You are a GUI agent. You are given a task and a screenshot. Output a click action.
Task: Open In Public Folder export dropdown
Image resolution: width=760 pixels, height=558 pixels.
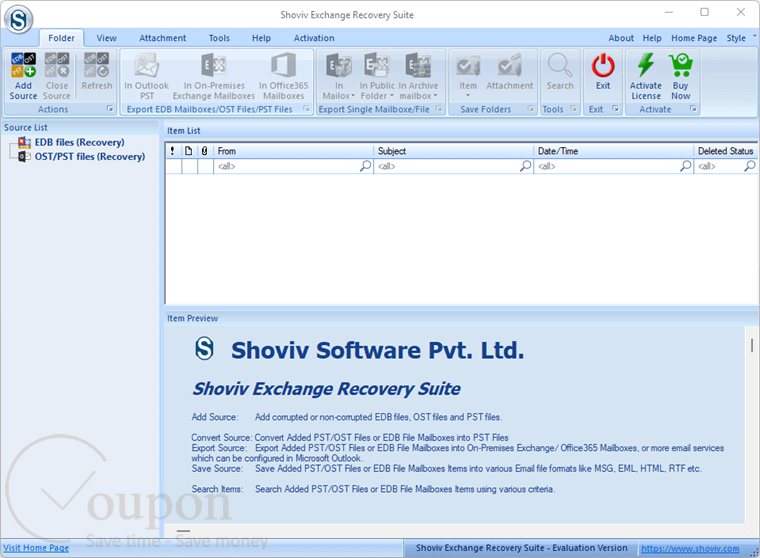[377, 77]
